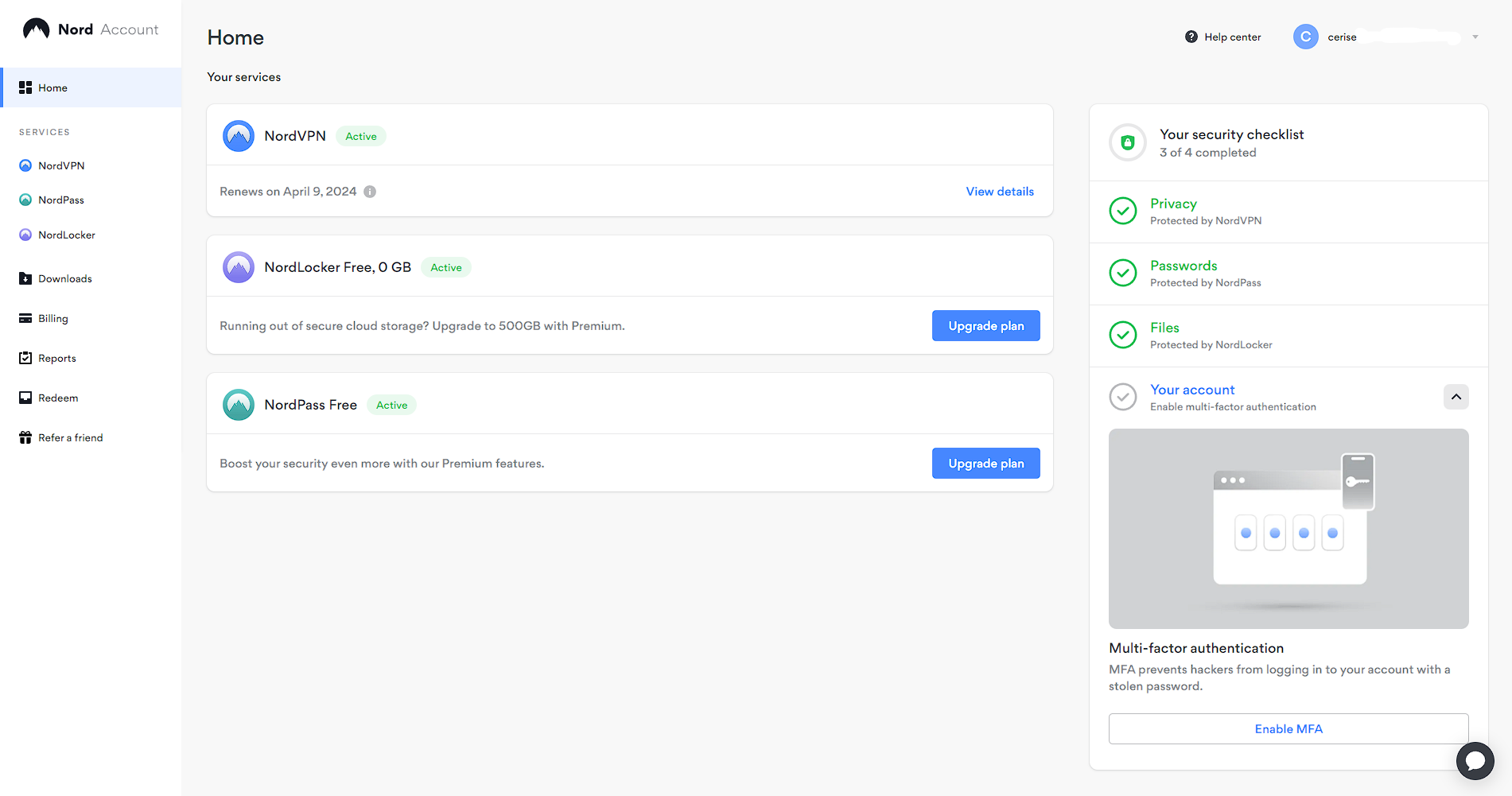Open Refer a friend menu item
The image size is (1512, 796).
click(71, 437)
